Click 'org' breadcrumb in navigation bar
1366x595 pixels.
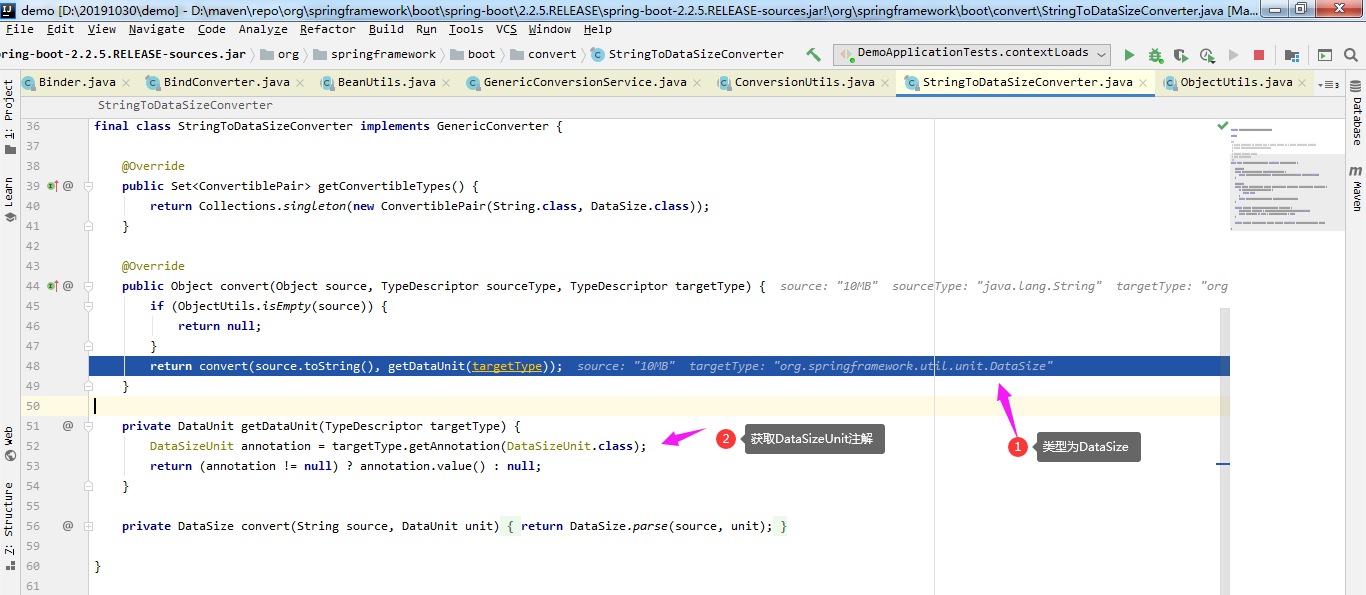pyautogui.click(x=279, y=54)
